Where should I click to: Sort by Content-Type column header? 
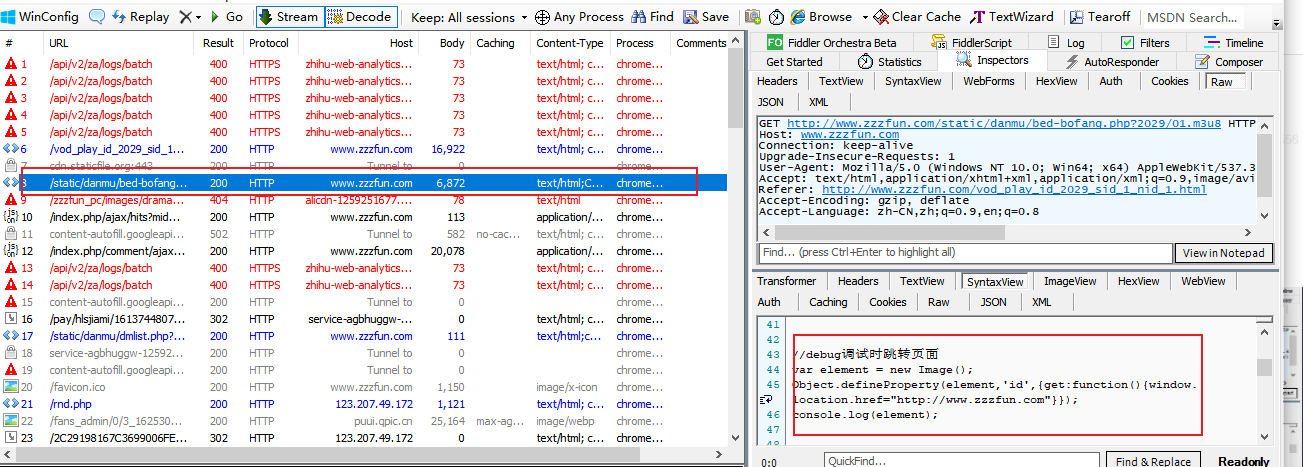pos(570,43)
